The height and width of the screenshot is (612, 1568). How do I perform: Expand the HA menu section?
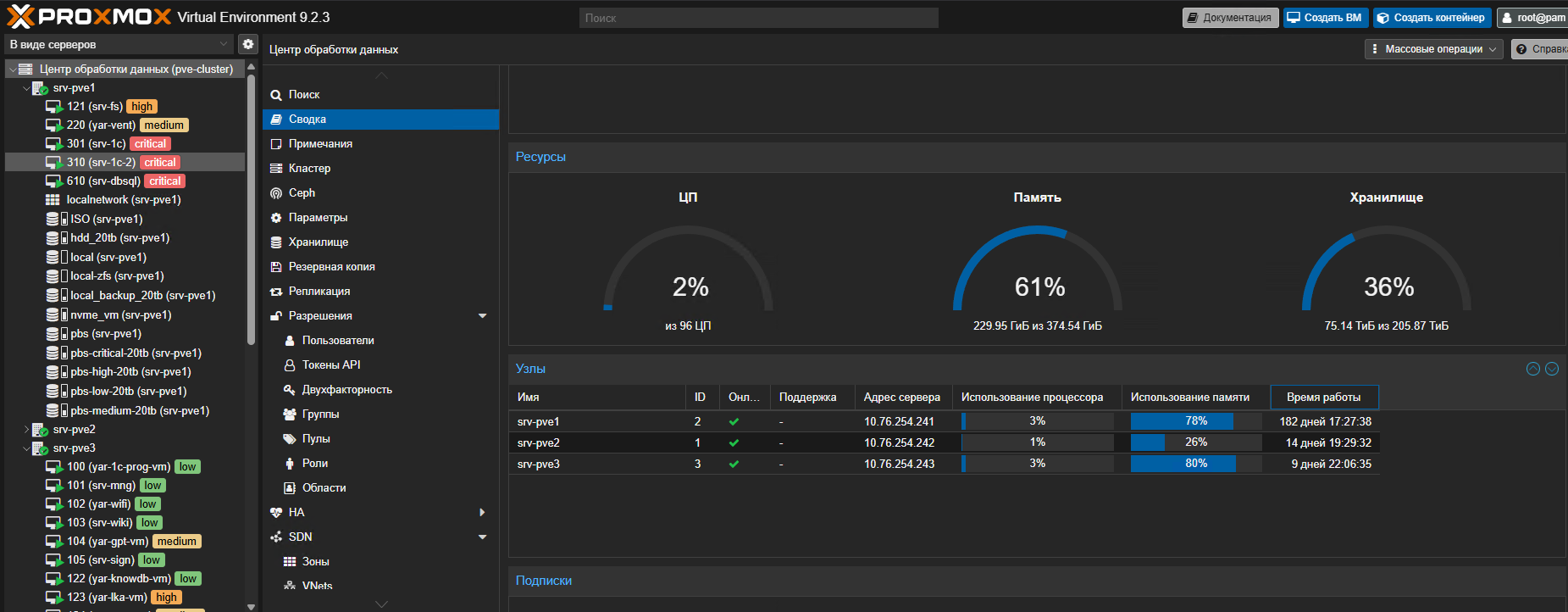482,513
